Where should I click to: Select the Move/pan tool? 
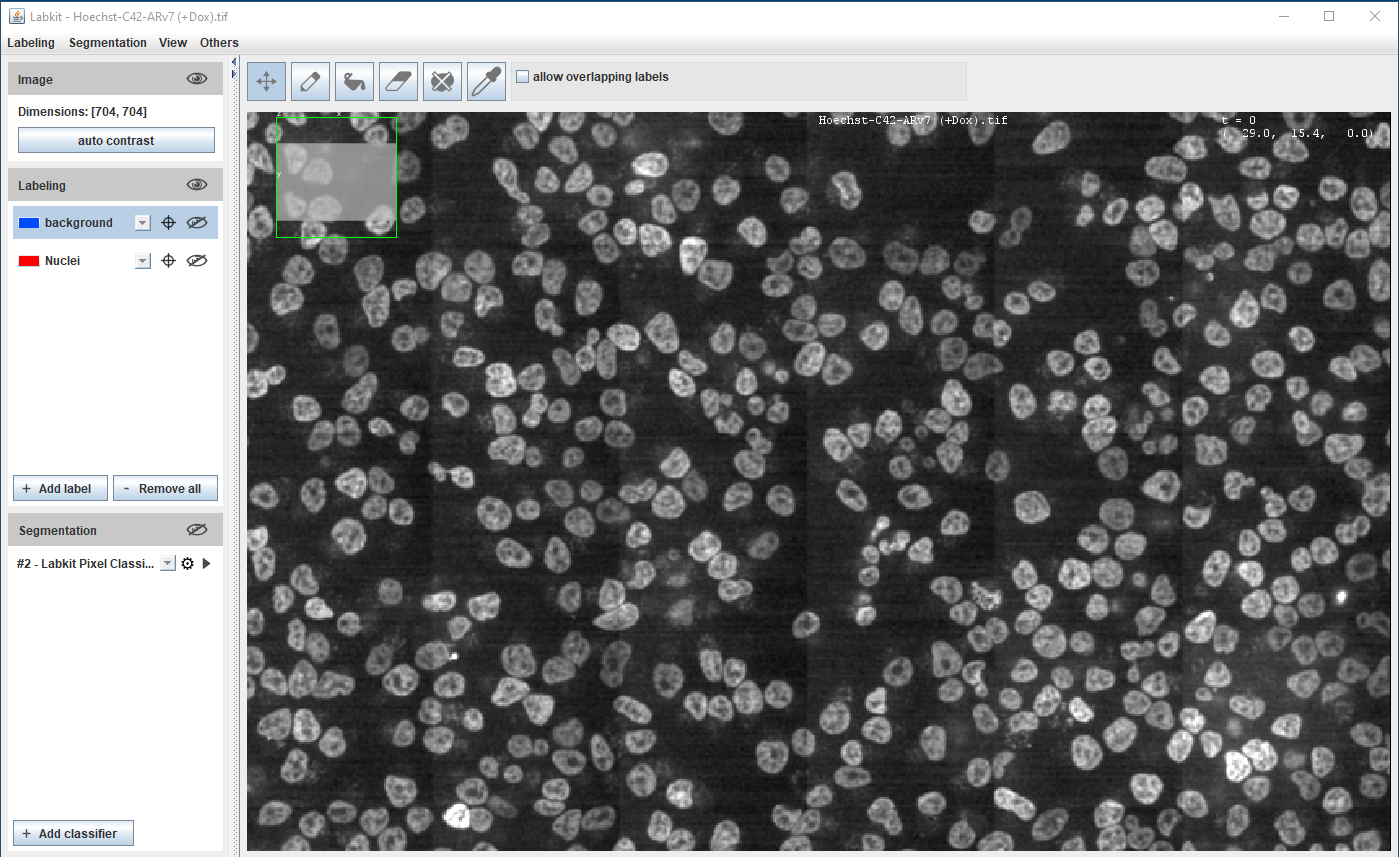pos(267,82)
